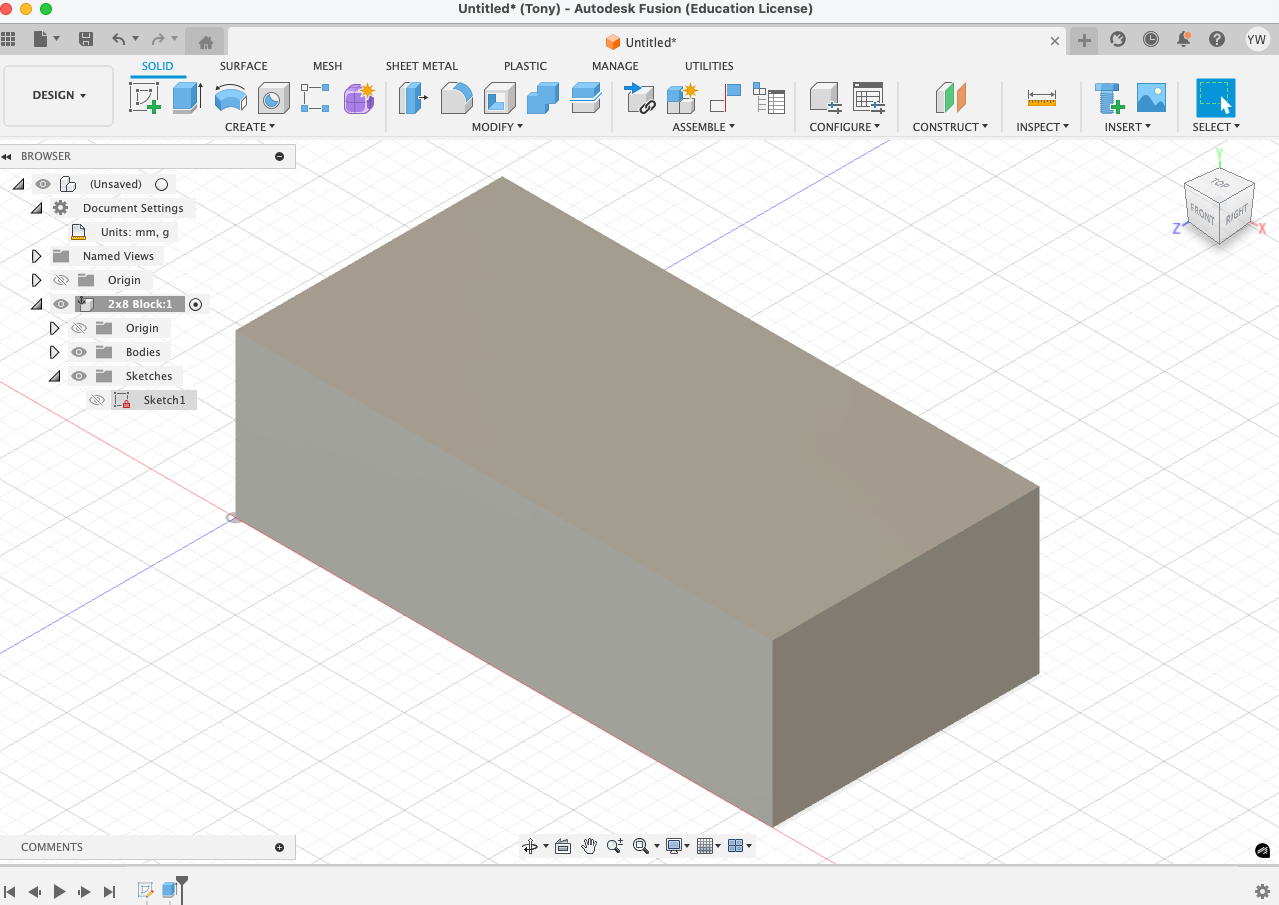Choose the Fillet tool in Modify

(x=456, y=98)
